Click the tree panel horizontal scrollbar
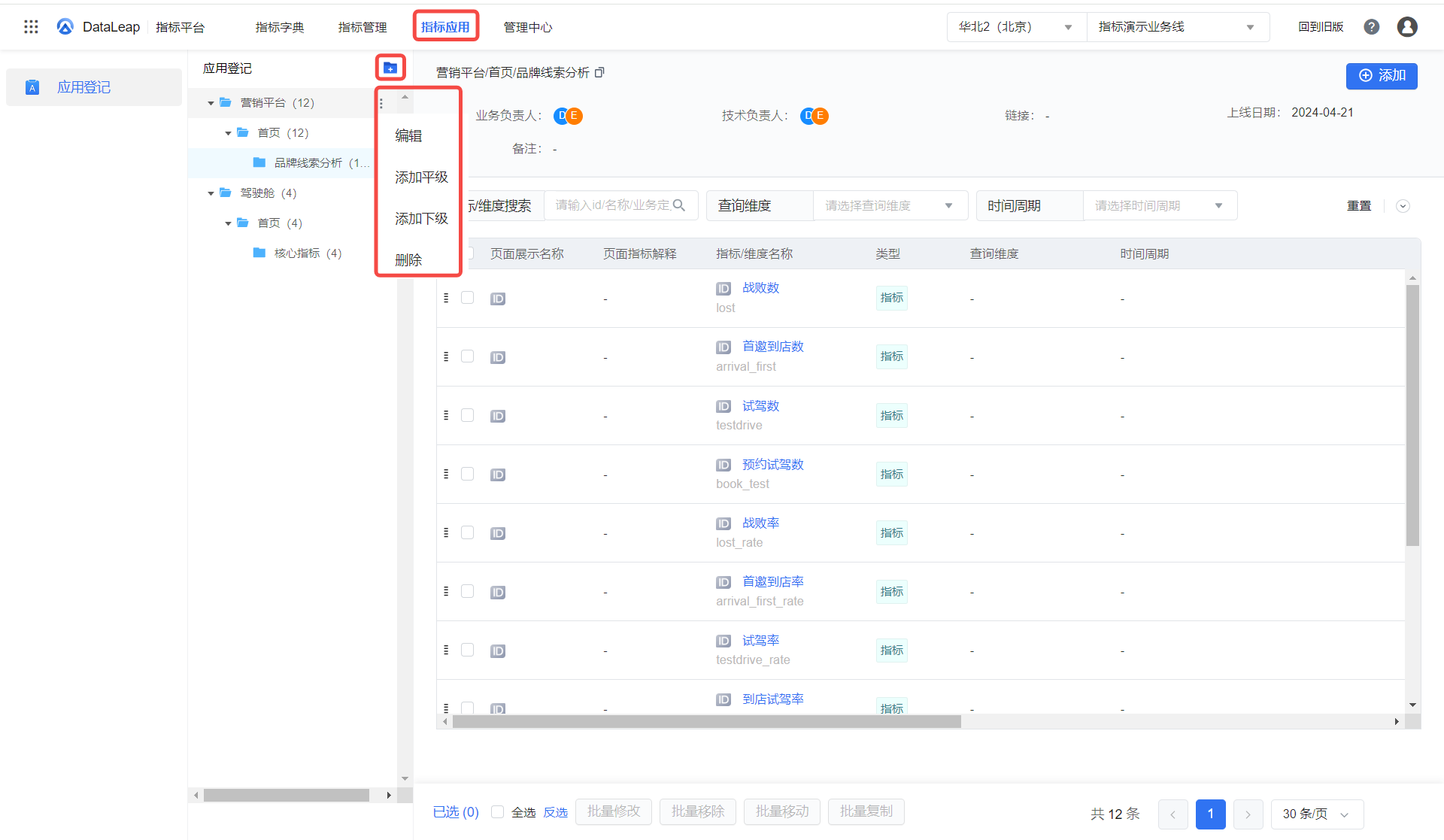This screenshot has height=840, width=1444. tap(287, 795)
